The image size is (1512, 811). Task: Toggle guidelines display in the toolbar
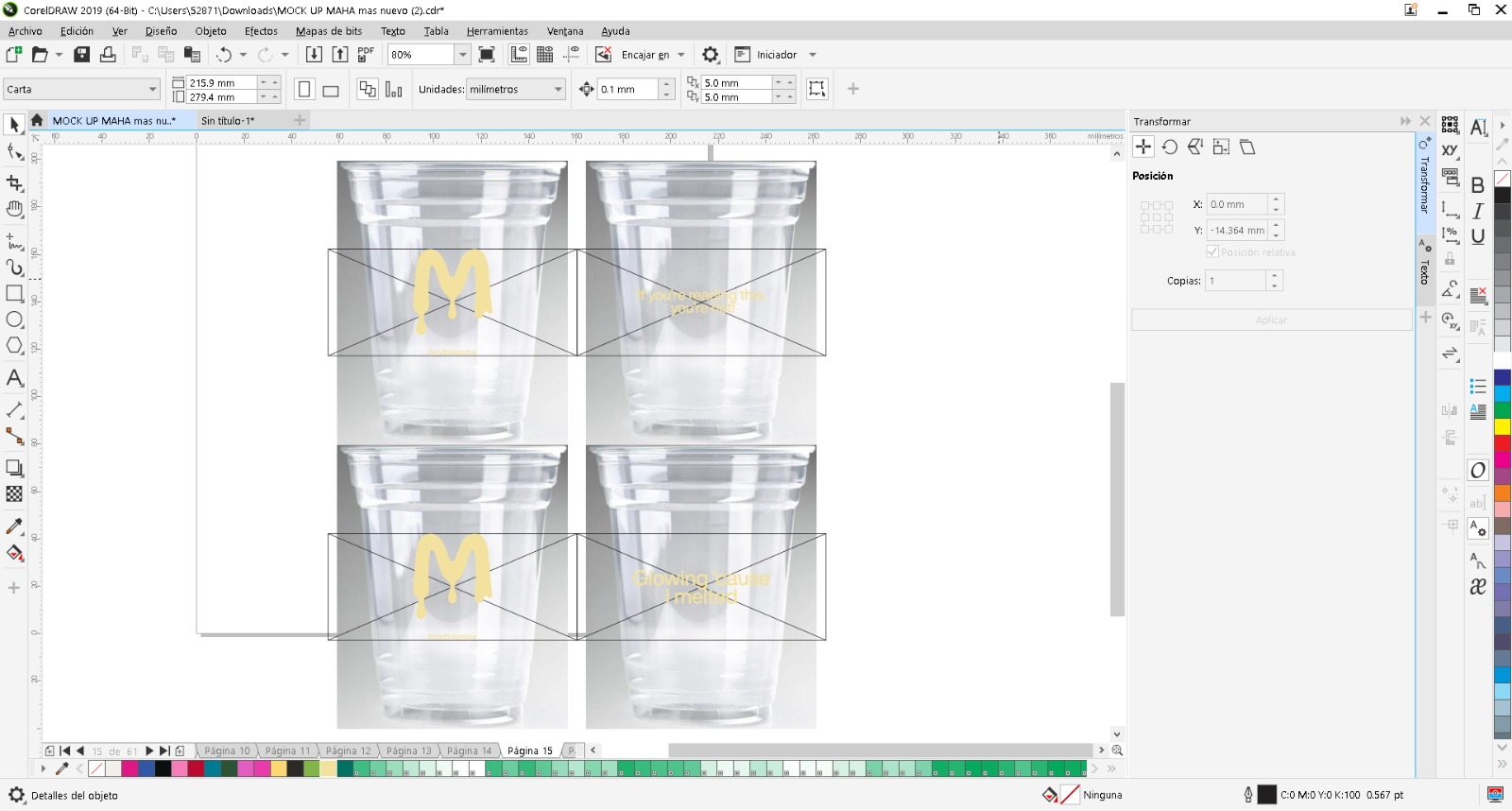572,54
